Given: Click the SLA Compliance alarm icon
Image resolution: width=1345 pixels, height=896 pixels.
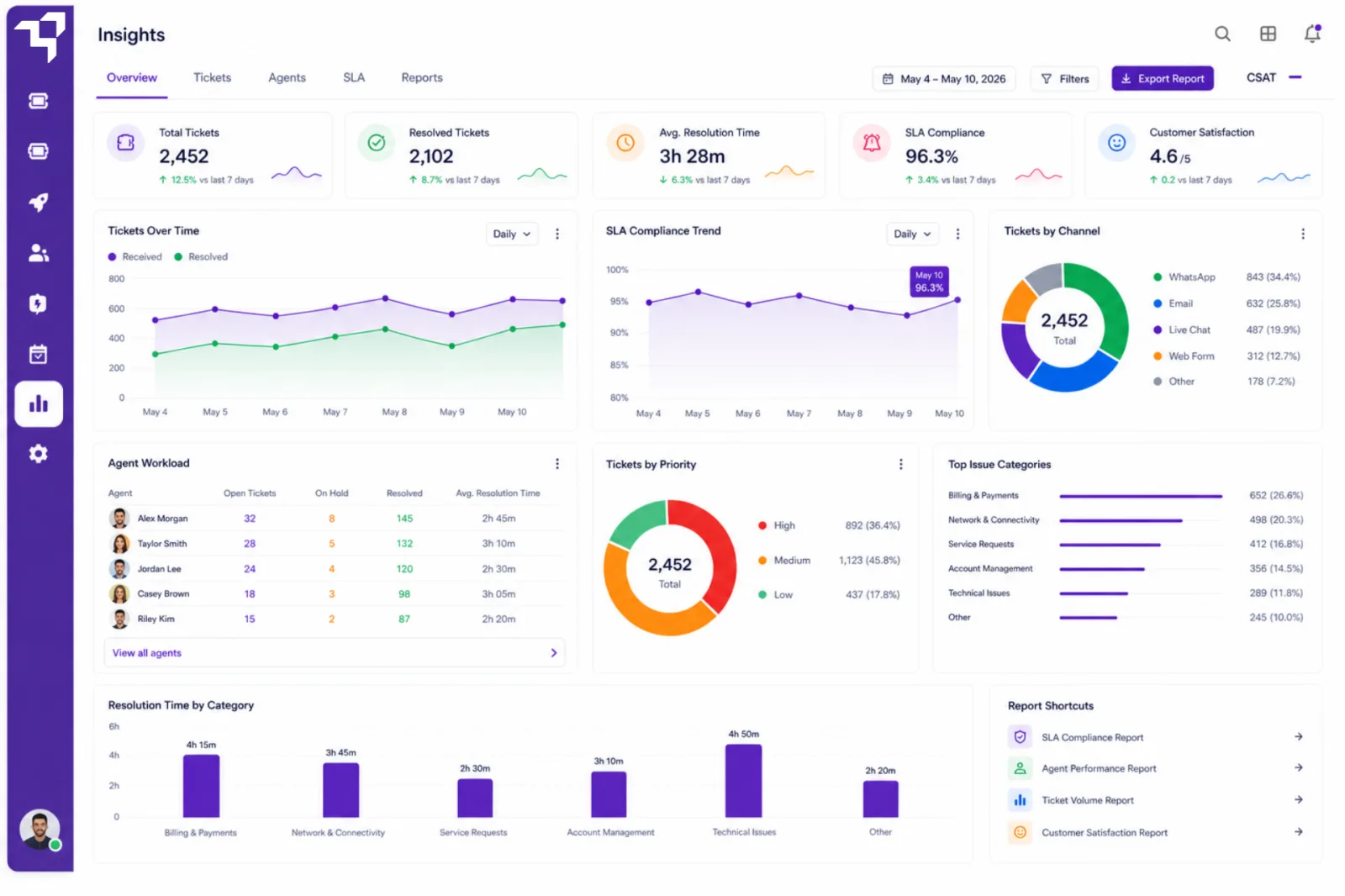Looking at the screenshot, I should [872, 143].
